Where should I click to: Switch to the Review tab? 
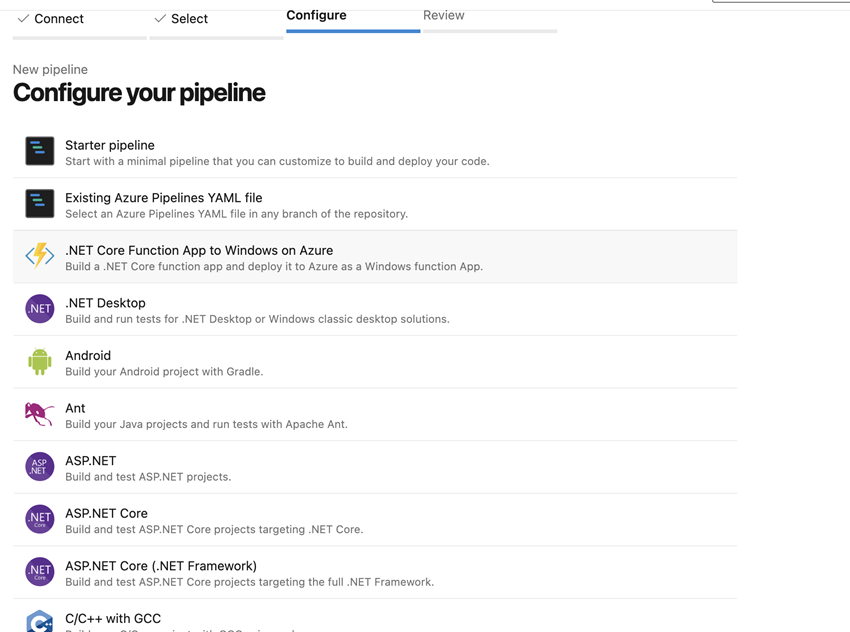[443, 15]
